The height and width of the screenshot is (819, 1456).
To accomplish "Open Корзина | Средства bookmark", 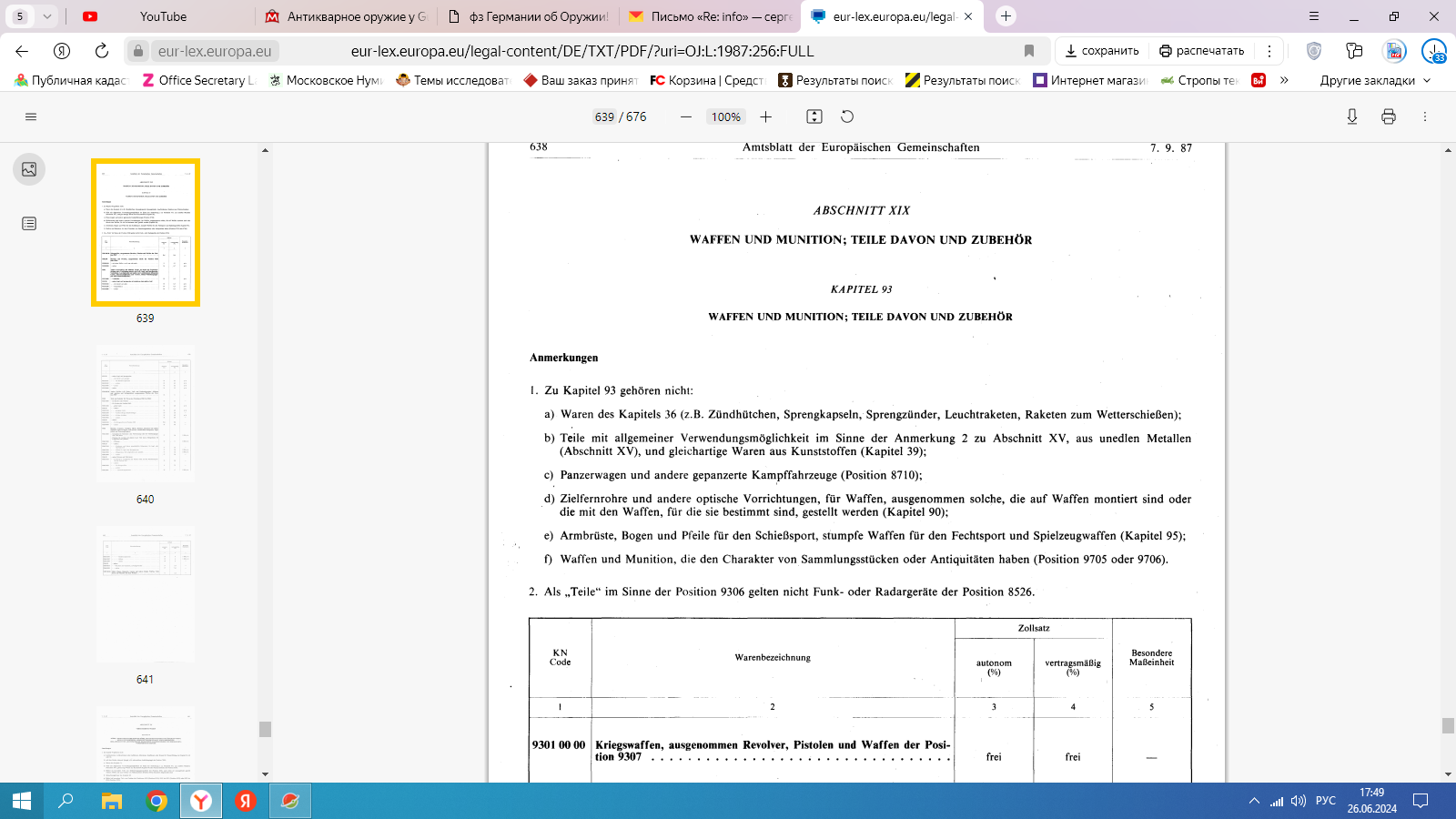I will pyautogui.click(x=708, y=80).
